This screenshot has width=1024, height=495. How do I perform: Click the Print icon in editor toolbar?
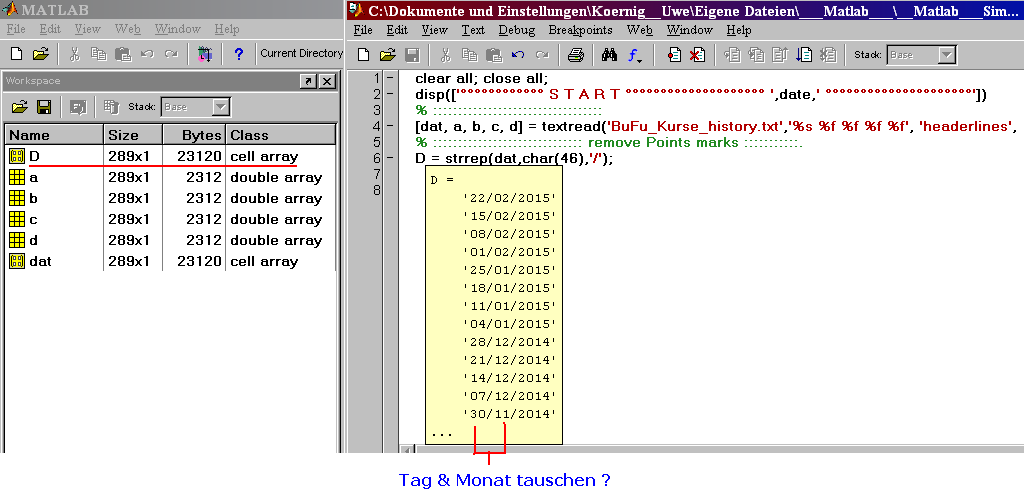[575, 55]
